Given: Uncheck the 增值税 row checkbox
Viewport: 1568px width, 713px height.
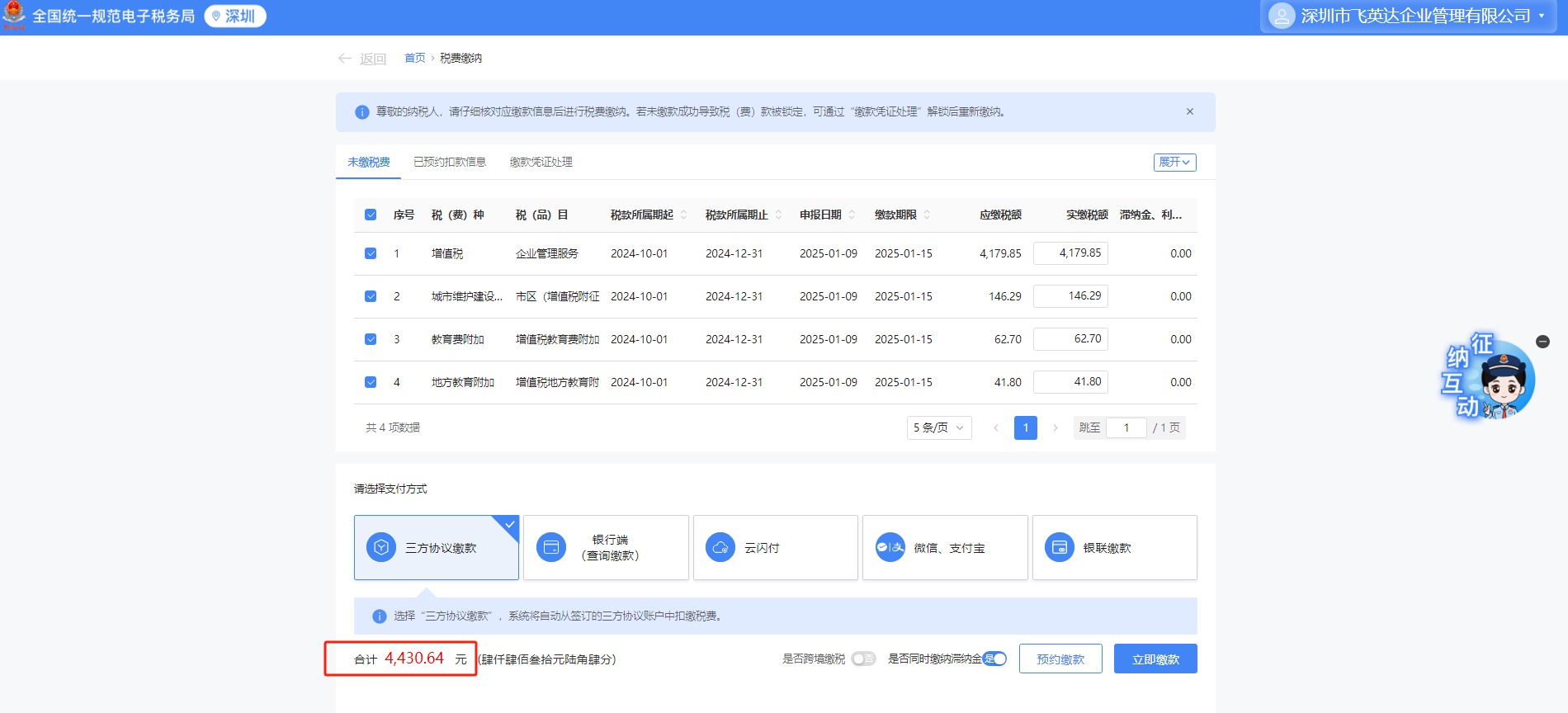Looking at the screenshot, I should click(x=371, y=253).
